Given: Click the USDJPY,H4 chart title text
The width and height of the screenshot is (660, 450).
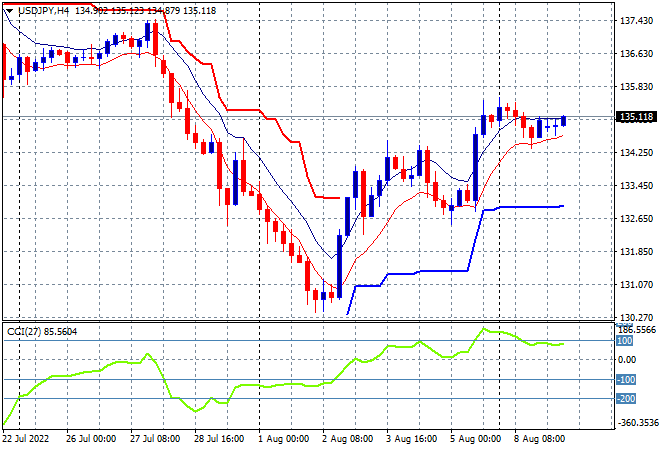Looking at the screenshot, I should pyautogui.click(x=43, y=11).
